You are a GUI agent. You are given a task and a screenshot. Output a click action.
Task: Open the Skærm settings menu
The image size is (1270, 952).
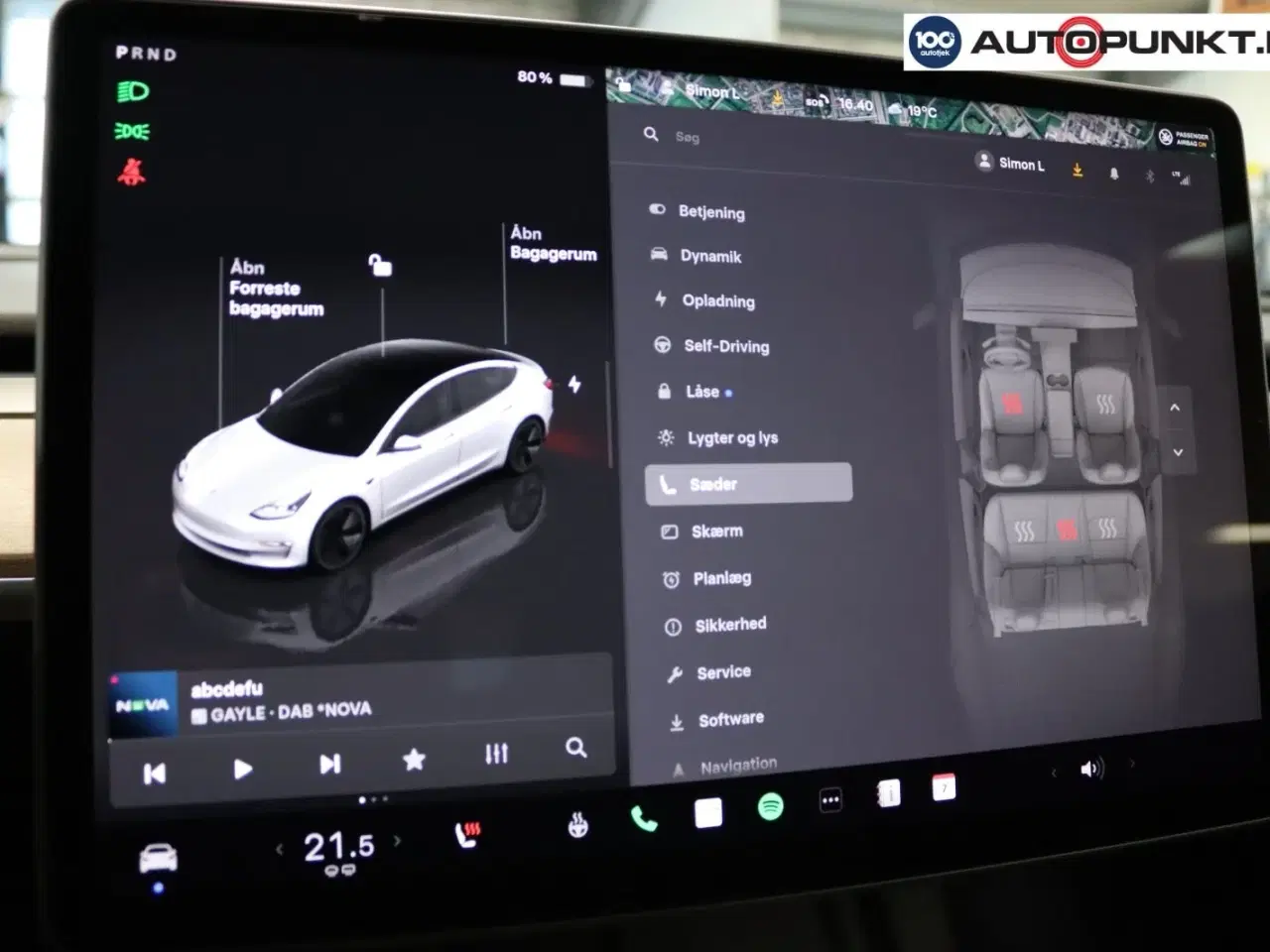701,532
